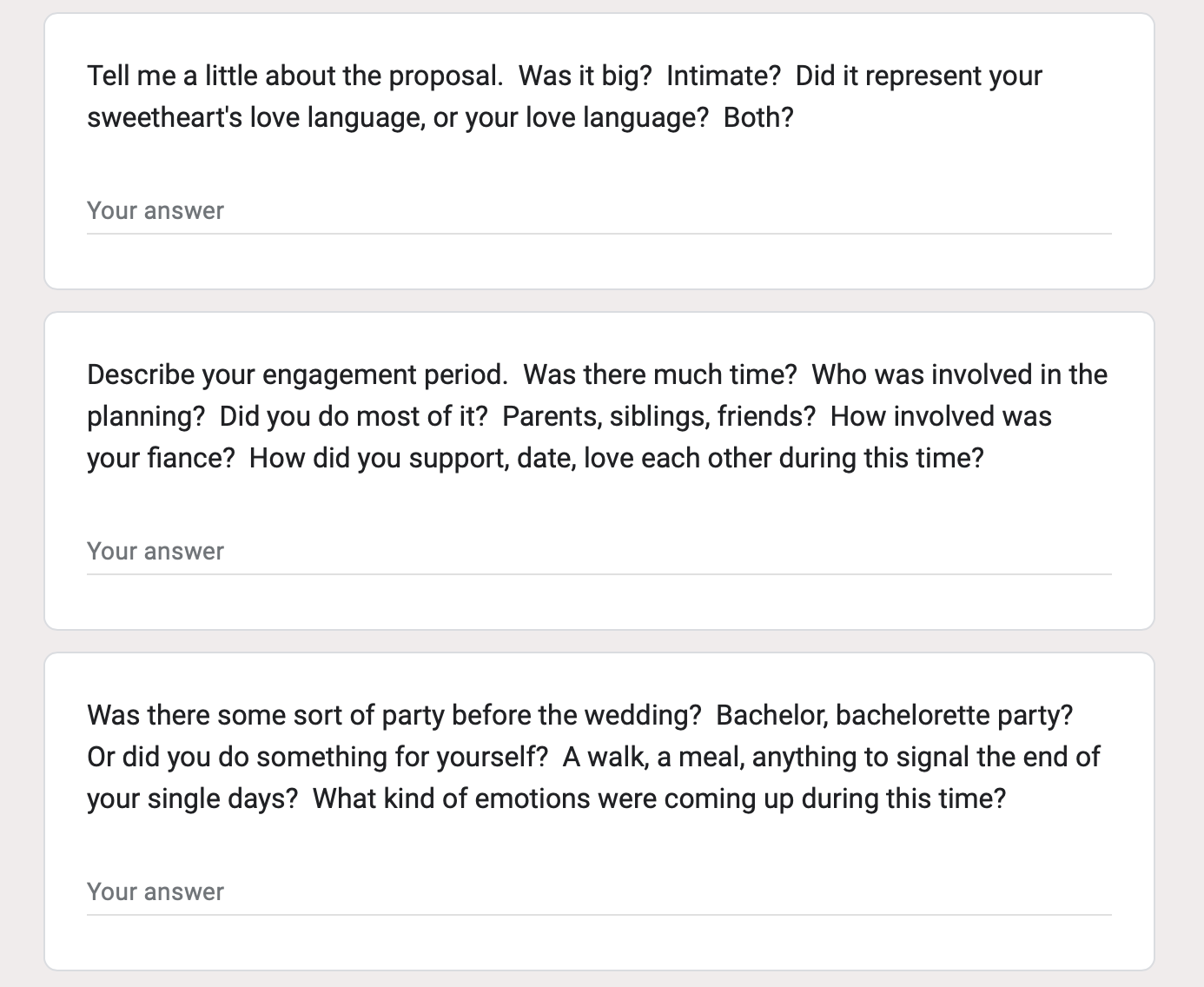
Task: Click the gray gap between engagement and party cards
Action: point(599,641)
